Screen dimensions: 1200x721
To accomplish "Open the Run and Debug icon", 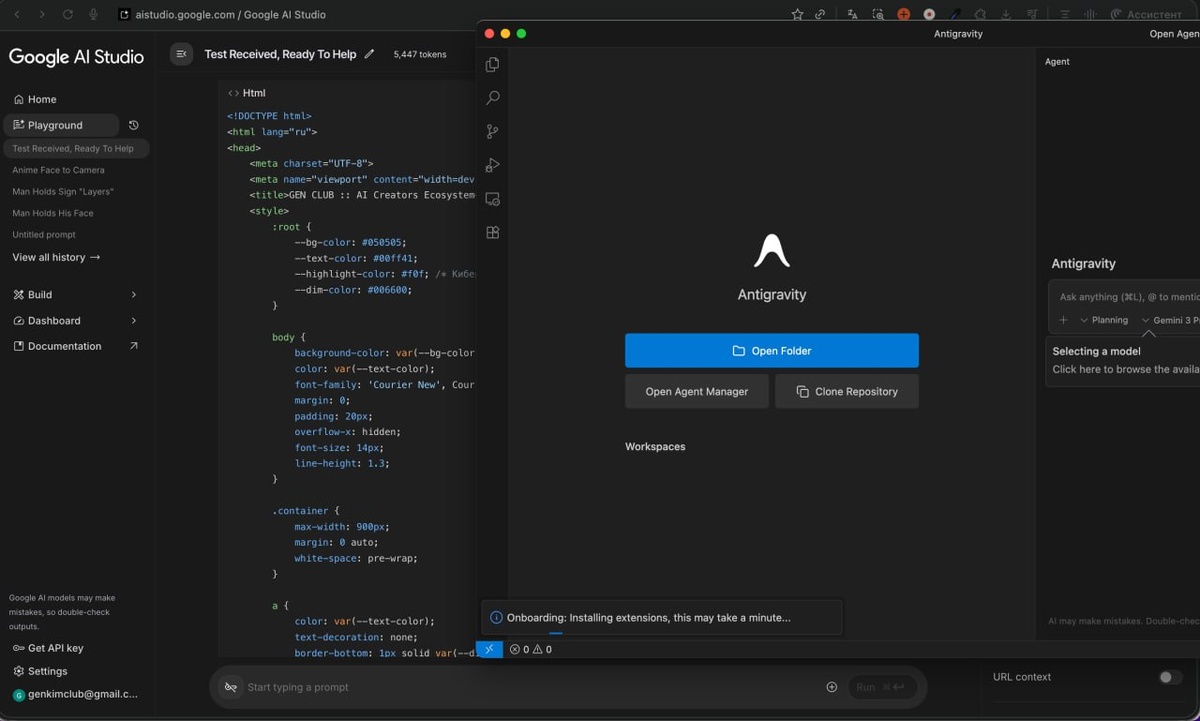I will [492, 166].
